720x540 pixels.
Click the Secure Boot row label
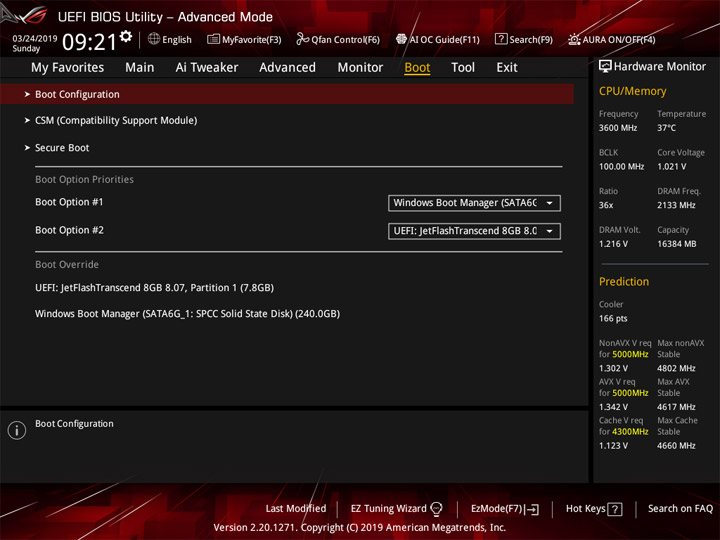(x=62, y=148)
